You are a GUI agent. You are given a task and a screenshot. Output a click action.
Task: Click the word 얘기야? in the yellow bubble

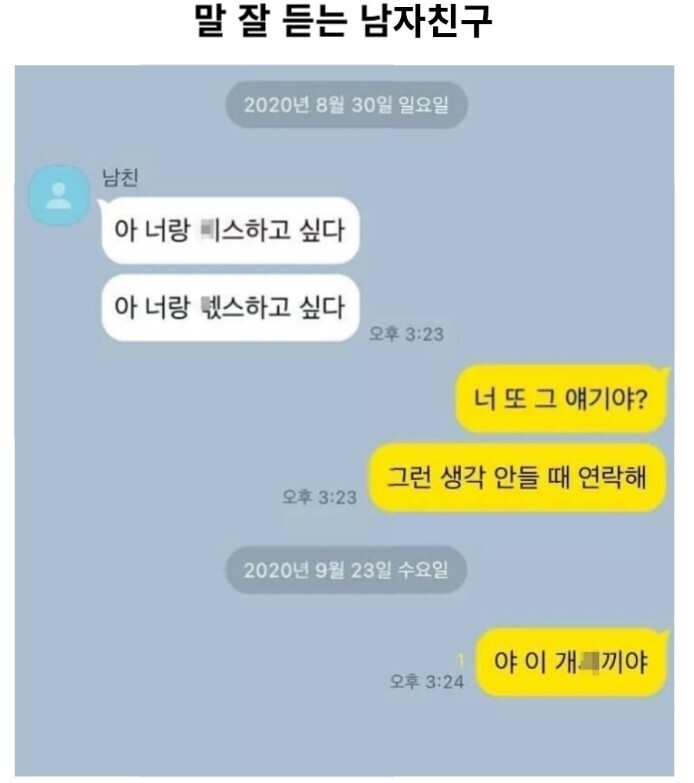(x=606, y=398)
